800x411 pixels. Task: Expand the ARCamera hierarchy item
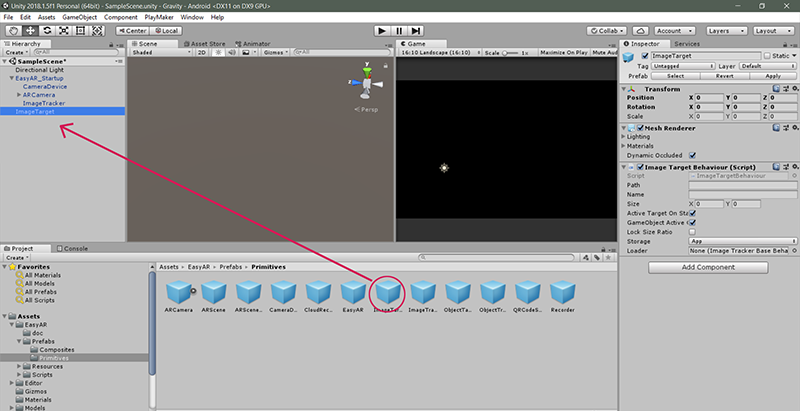(19, 95)
